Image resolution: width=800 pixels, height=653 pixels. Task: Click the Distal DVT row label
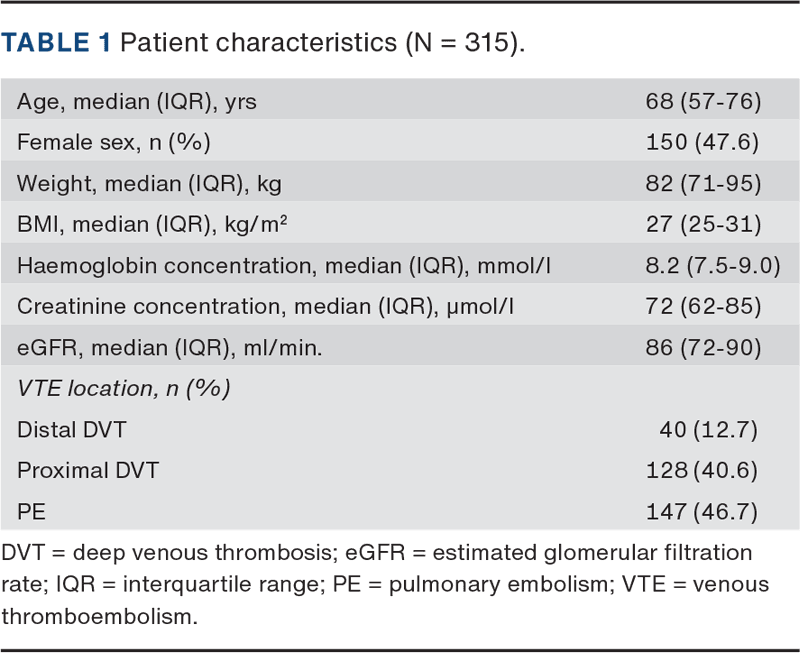click(71, 430)
